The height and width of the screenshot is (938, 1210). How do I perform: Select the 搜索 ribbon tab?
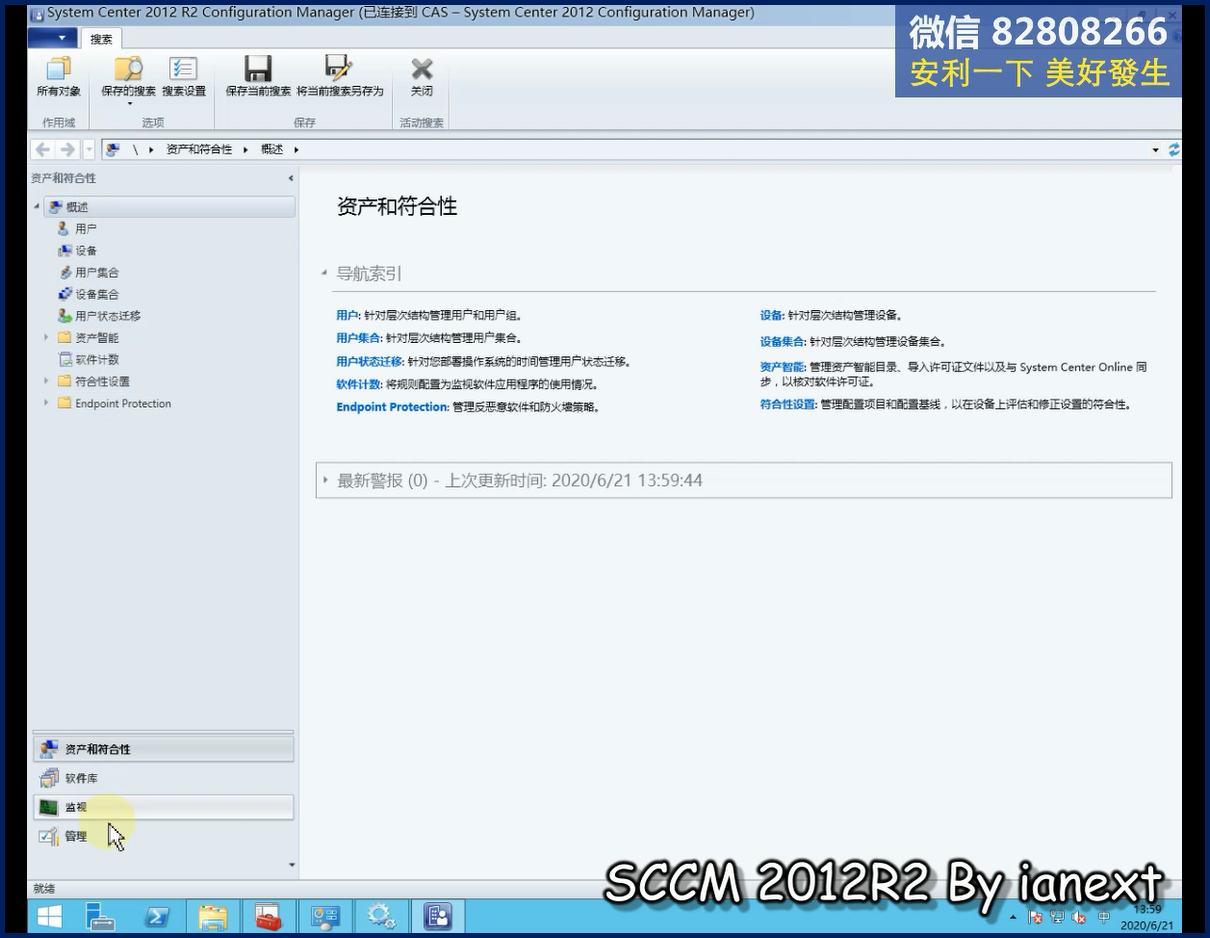(x=101, y=39)
